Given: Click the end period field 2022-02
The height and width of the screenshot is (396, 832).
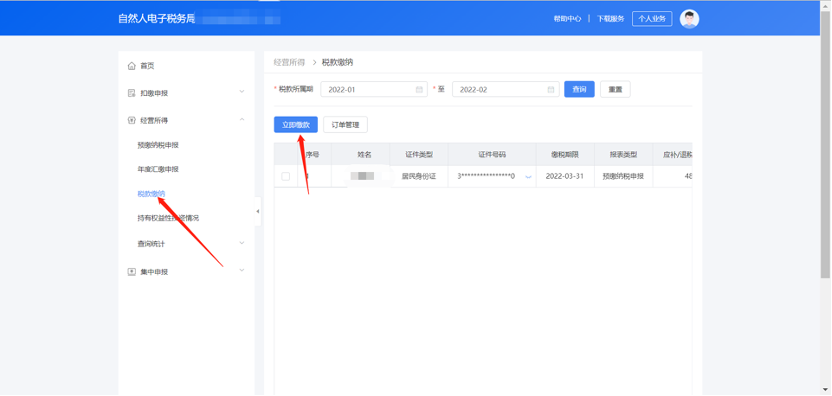Looking at the screenshot, I should (x=506, y=89).
